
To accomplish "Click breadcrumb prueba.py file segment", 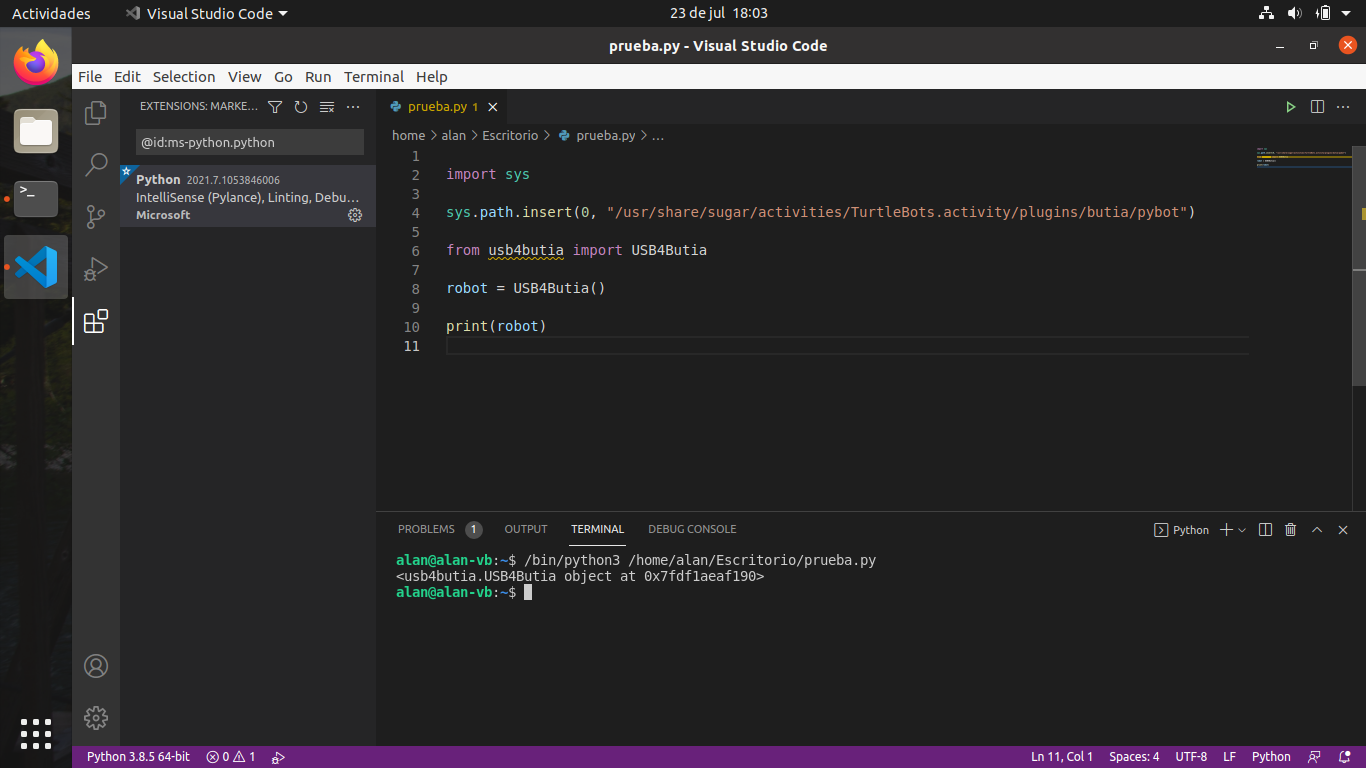I will (596, 136).
